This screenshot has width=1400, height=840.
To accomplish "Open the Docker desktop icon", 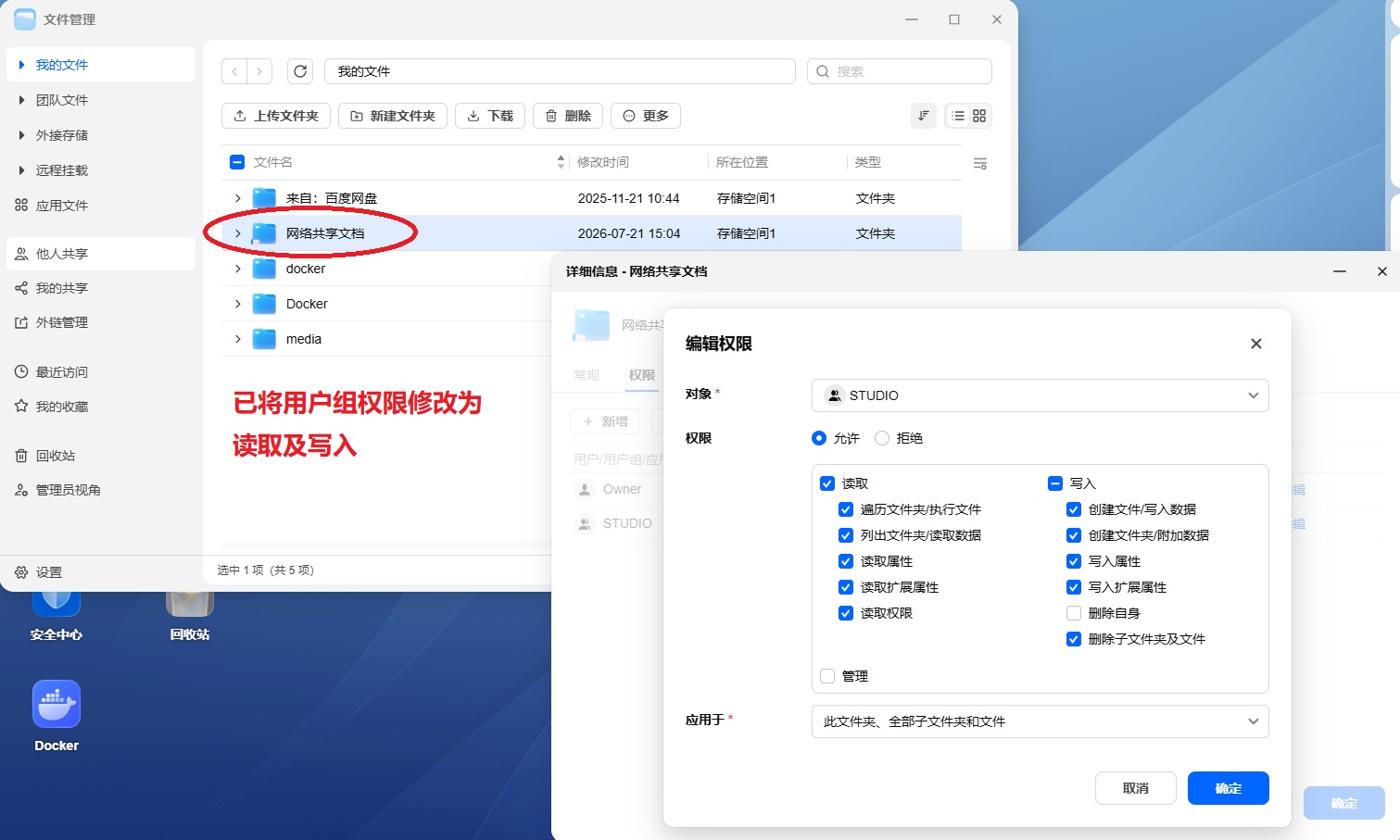I will (x=57, y=704).
